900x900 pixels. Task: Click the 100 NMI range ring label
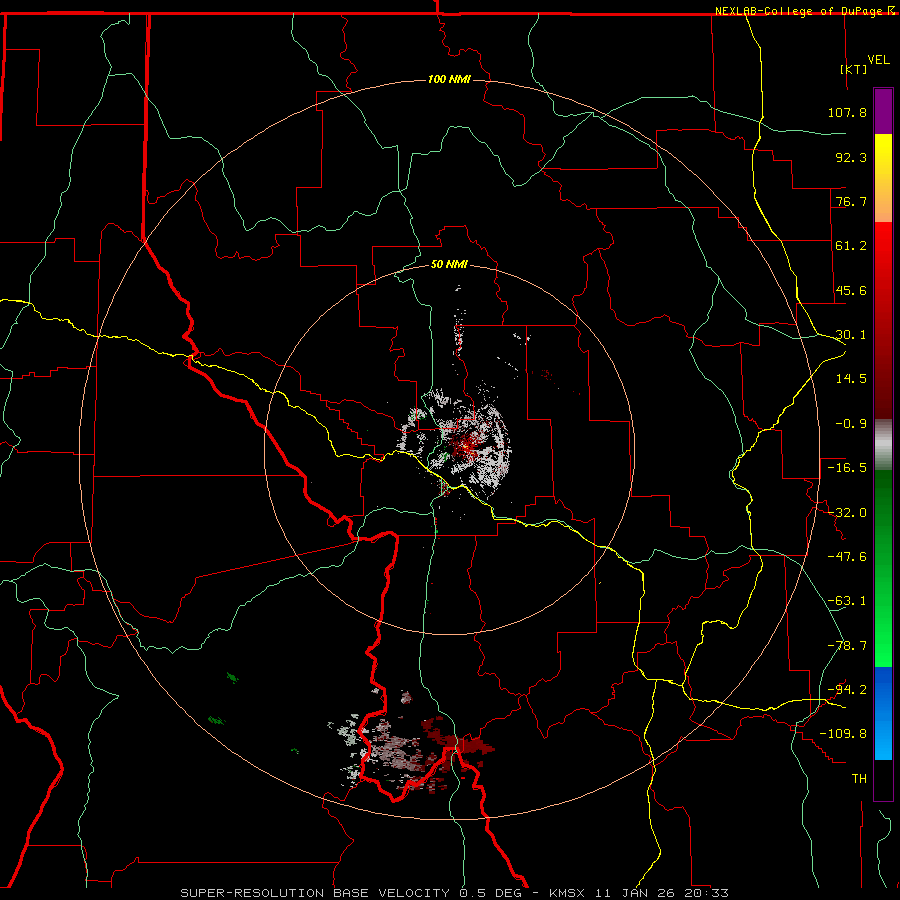click(449, 79)
